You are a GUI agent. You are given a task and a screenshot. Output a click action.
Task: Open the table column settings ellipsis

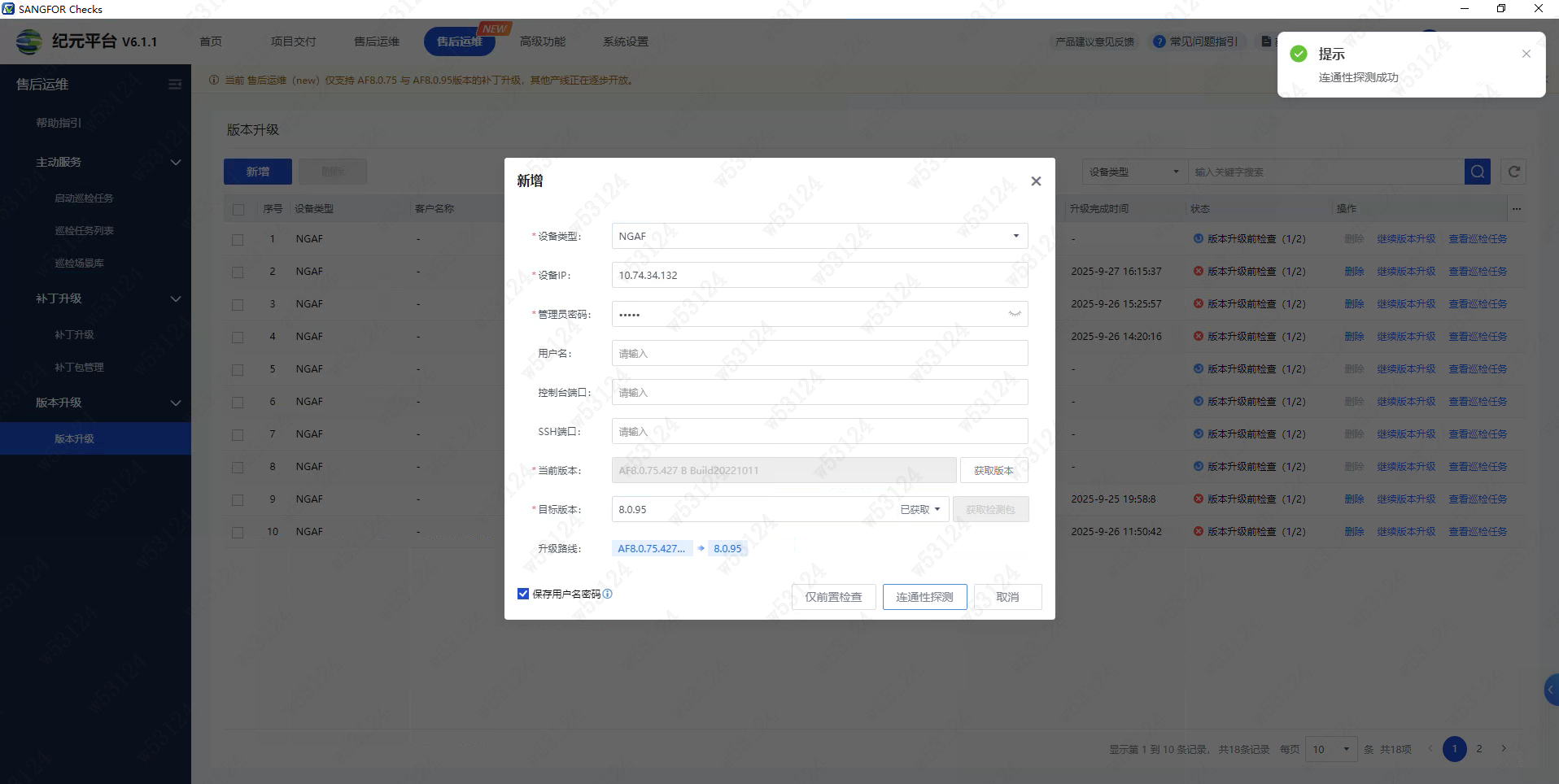(1517, 209)
